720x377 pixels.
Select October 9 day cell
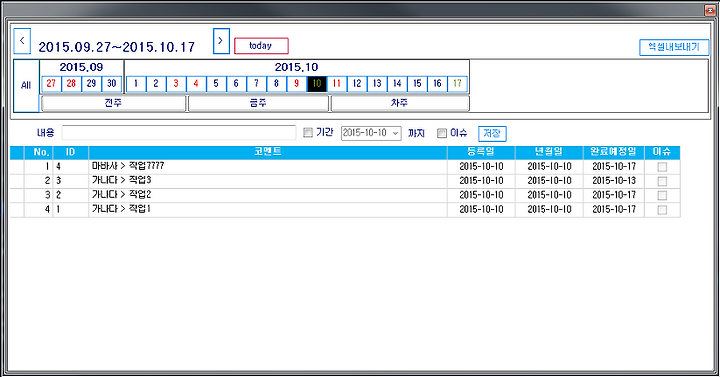tap(297, 84)
